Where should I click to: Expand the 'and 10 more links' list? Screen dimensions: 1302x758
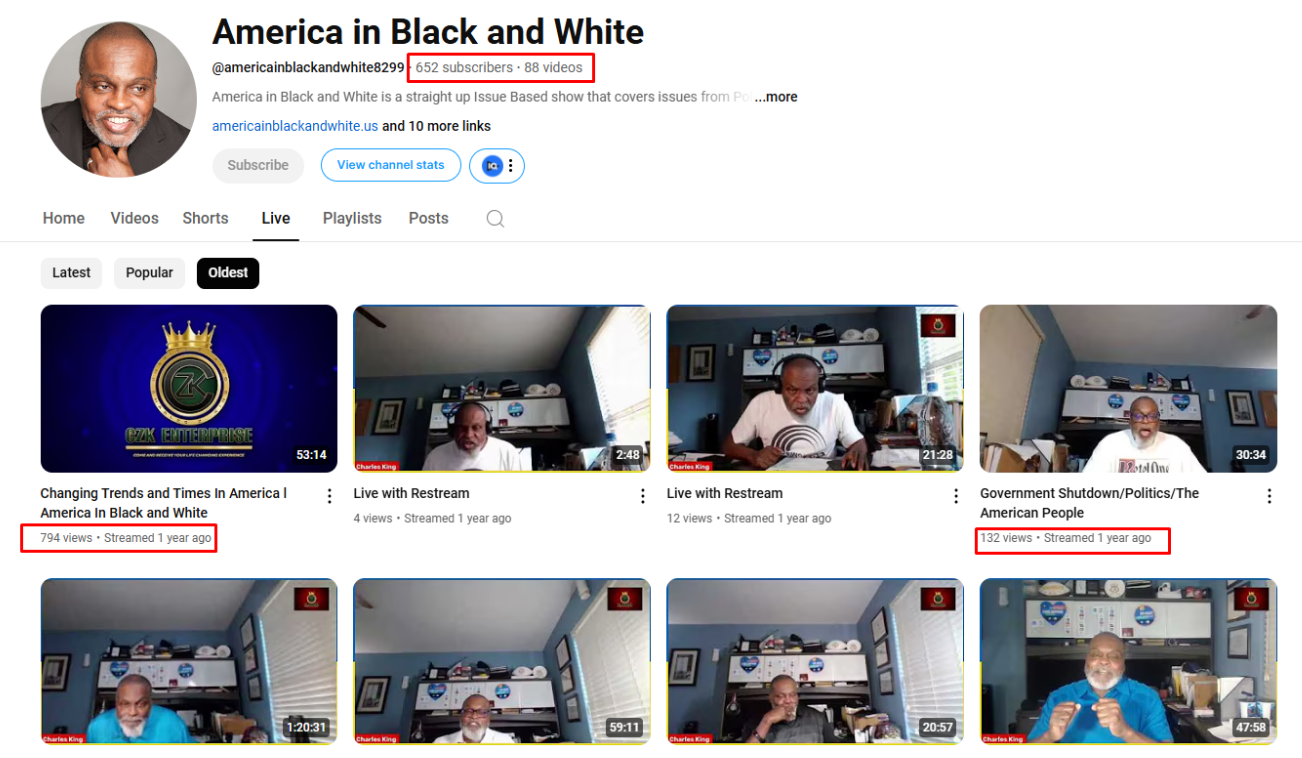click(x=436, y=126)
